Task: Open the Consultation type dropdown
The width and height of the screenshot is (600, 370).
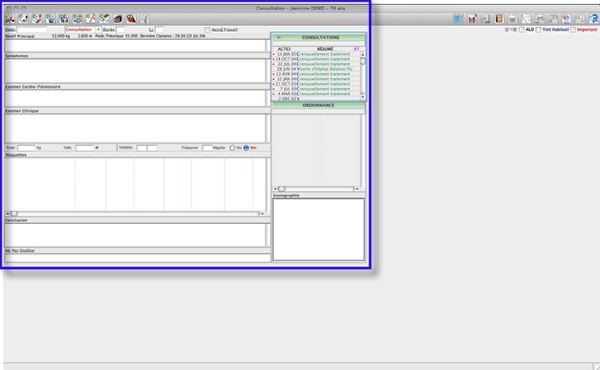Action: coord(98,29)
